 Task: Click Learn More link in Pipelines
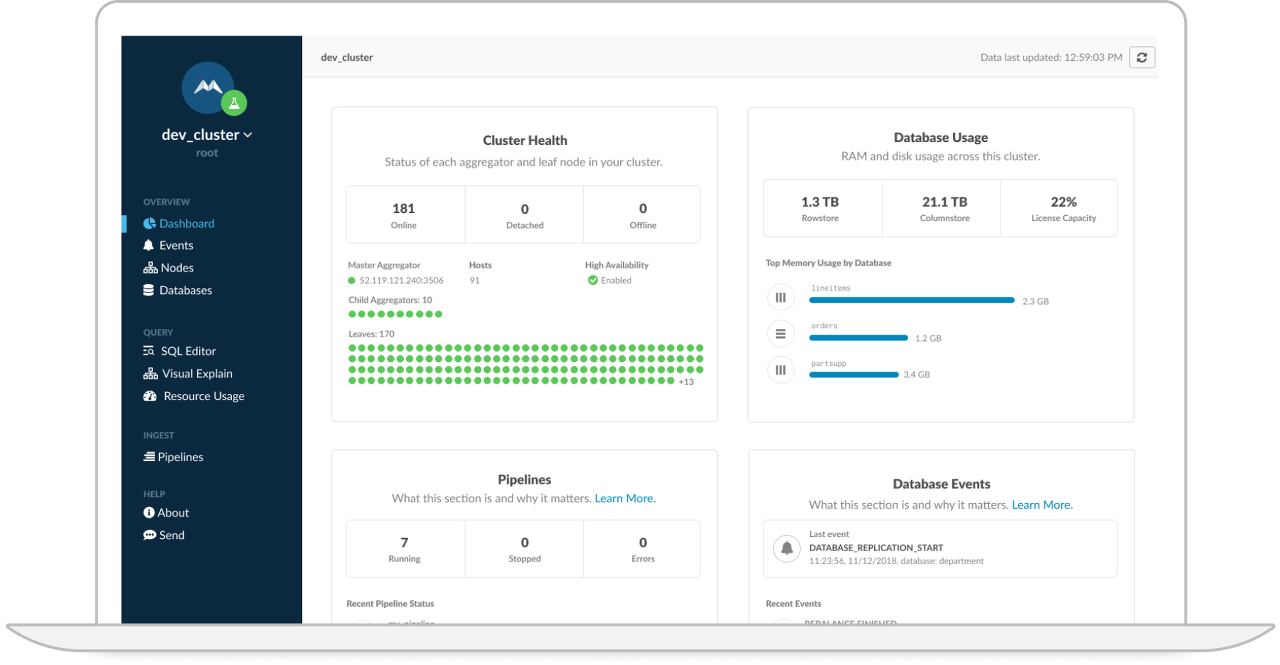[624, 498]
